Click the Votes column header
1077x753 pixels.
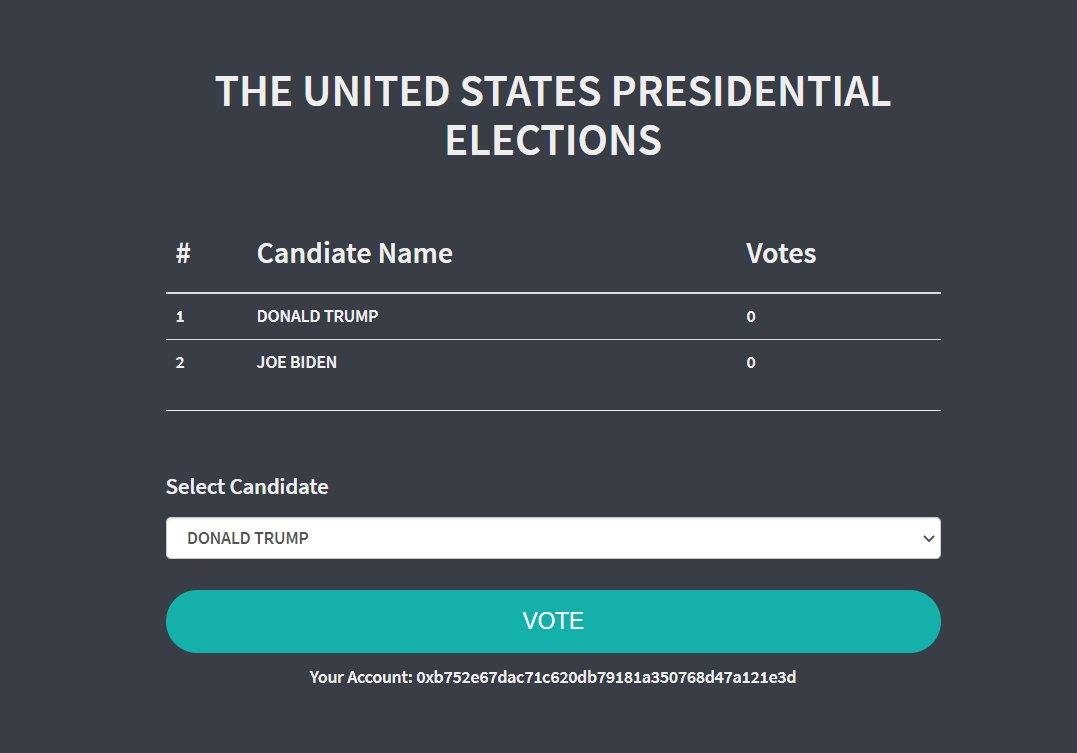coord(781,253)
